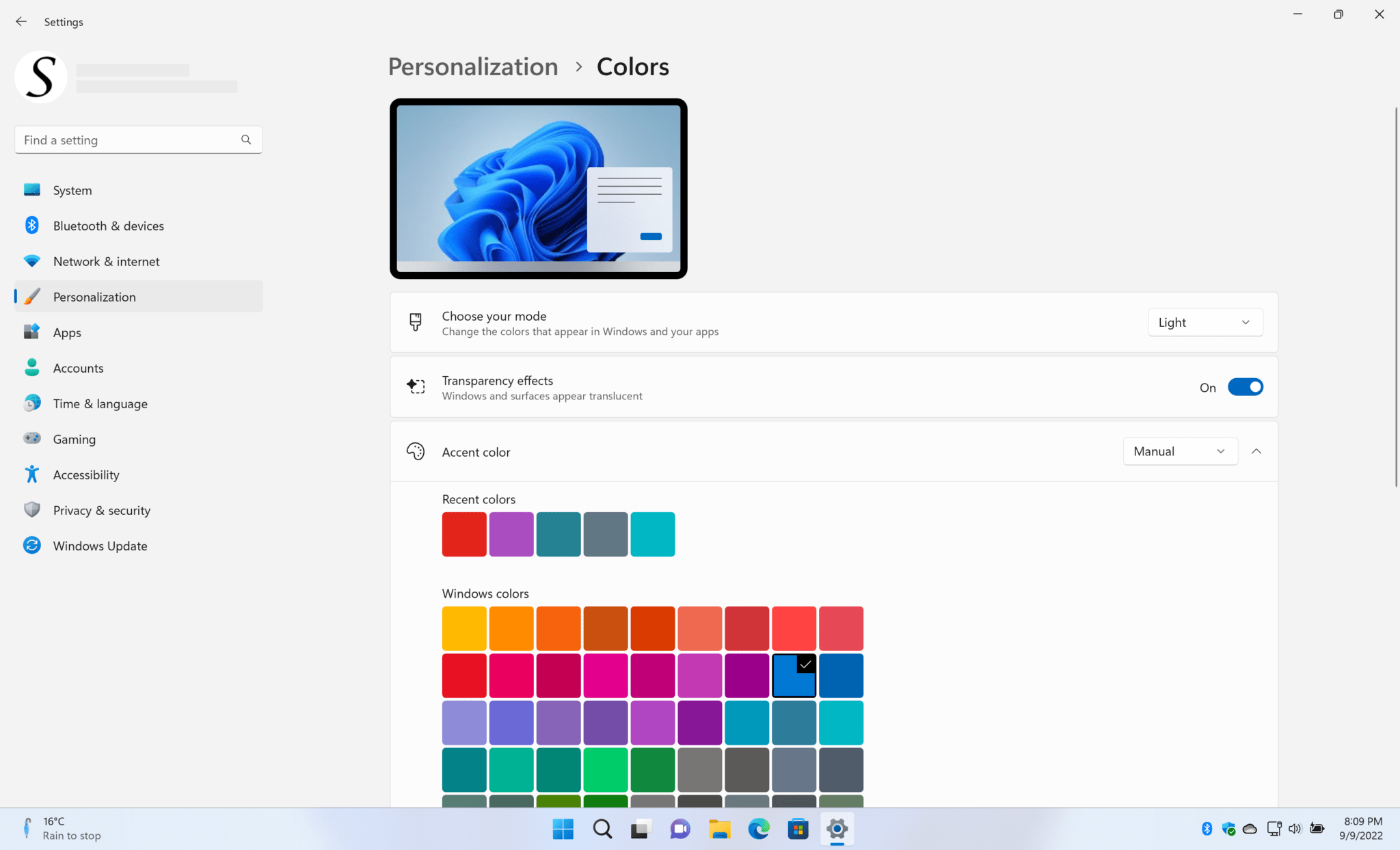Click the Gaming controller icon
1400x850 pixels.
pos(31,438)
